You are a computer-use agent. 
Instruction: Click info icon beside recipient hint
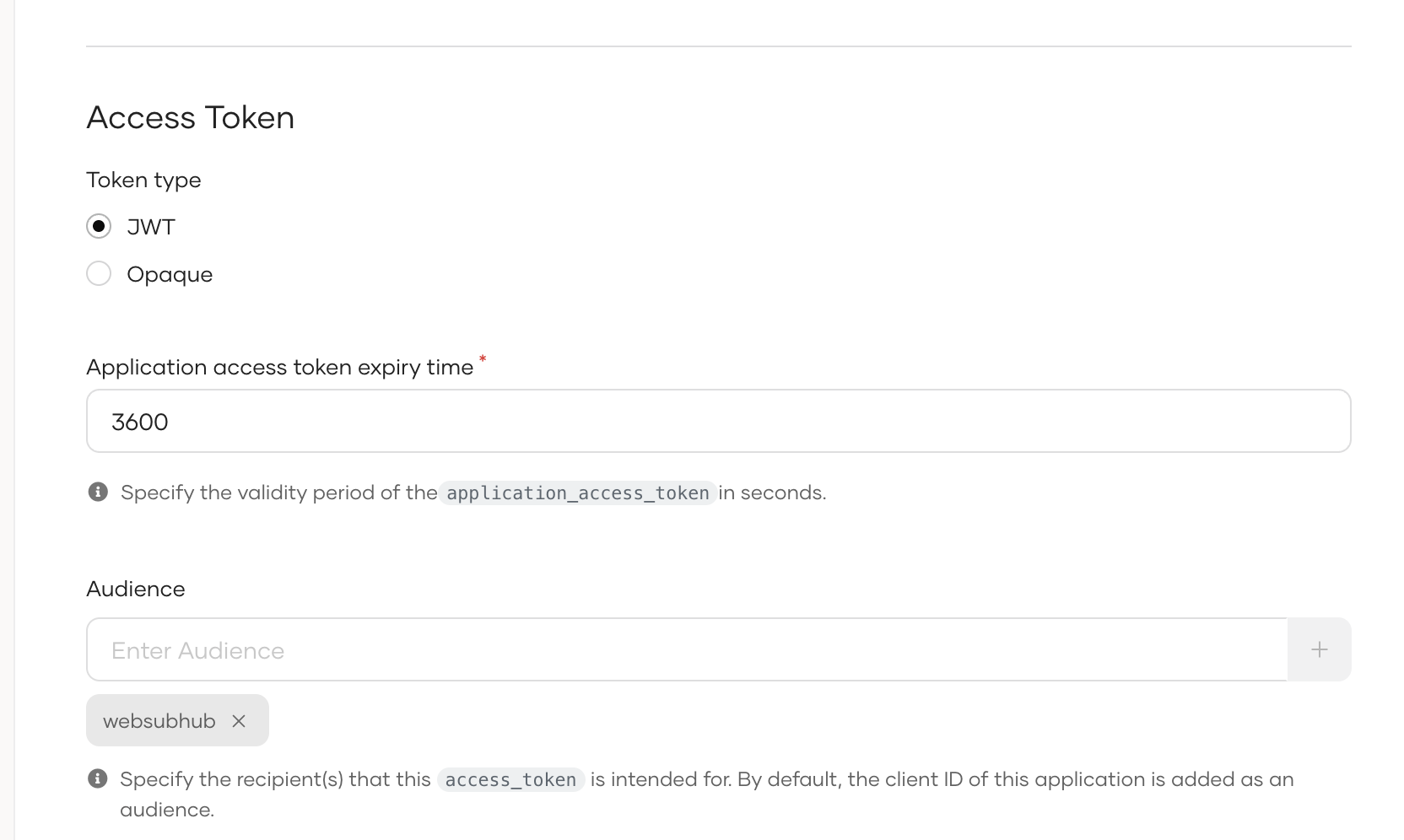[98, 778]
